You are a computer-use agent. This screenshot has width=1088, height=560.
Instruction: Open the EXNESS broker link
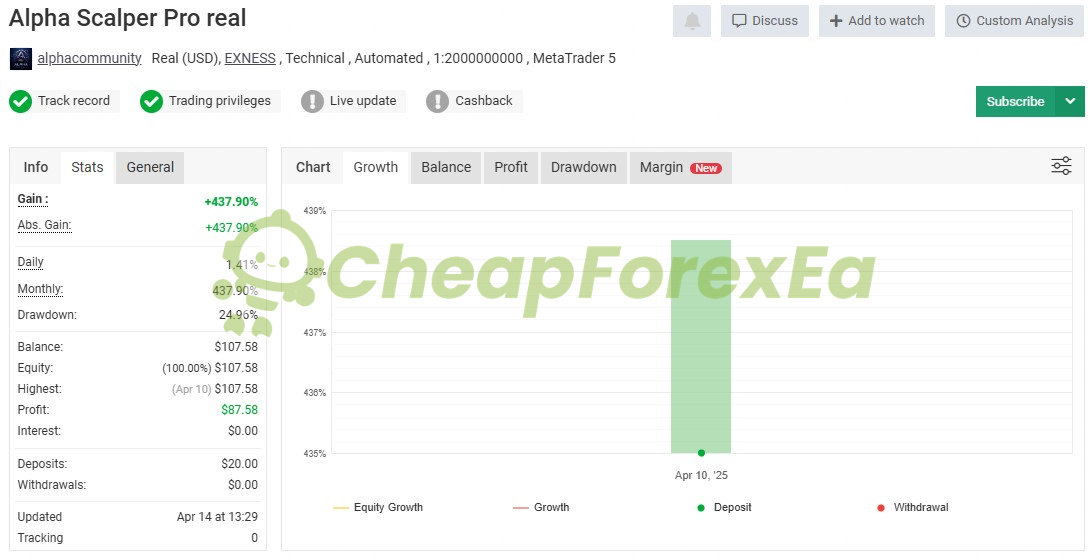[x=250, y=58]
